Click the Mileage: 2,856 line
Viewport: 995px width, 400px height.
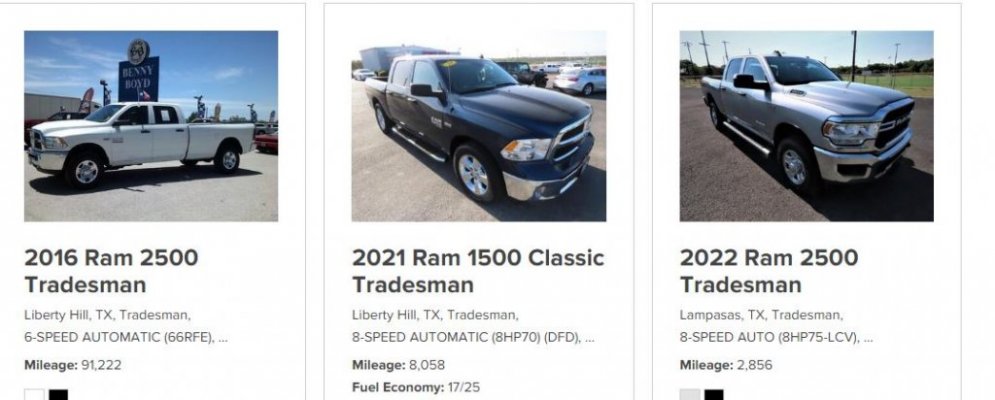click(726, 365)
